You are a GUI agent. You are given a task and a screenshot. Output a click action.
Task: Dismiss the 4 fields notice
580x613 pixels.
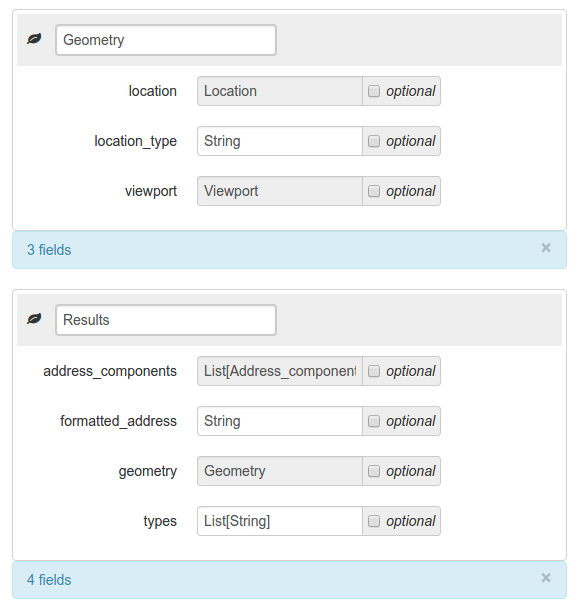pos(546,578)
